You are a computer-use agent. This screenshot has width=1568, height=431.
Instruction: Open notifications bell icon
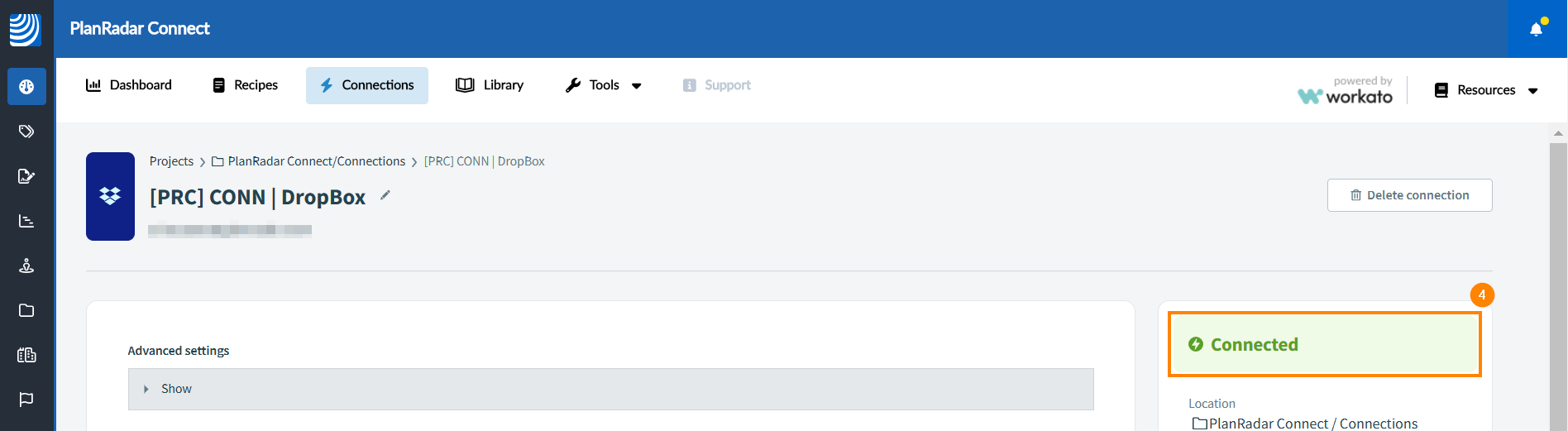click(1537, 29)
